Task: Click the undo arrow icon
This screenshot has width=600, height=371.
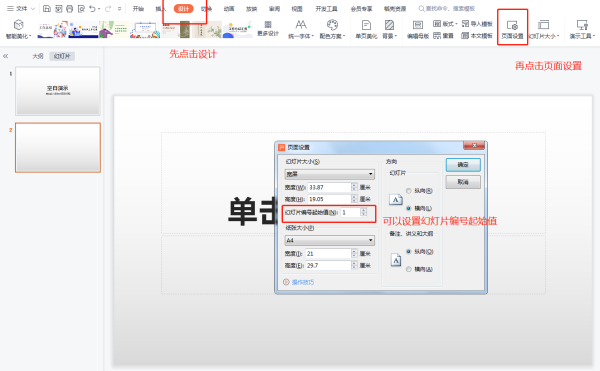Action: (92, 8)
